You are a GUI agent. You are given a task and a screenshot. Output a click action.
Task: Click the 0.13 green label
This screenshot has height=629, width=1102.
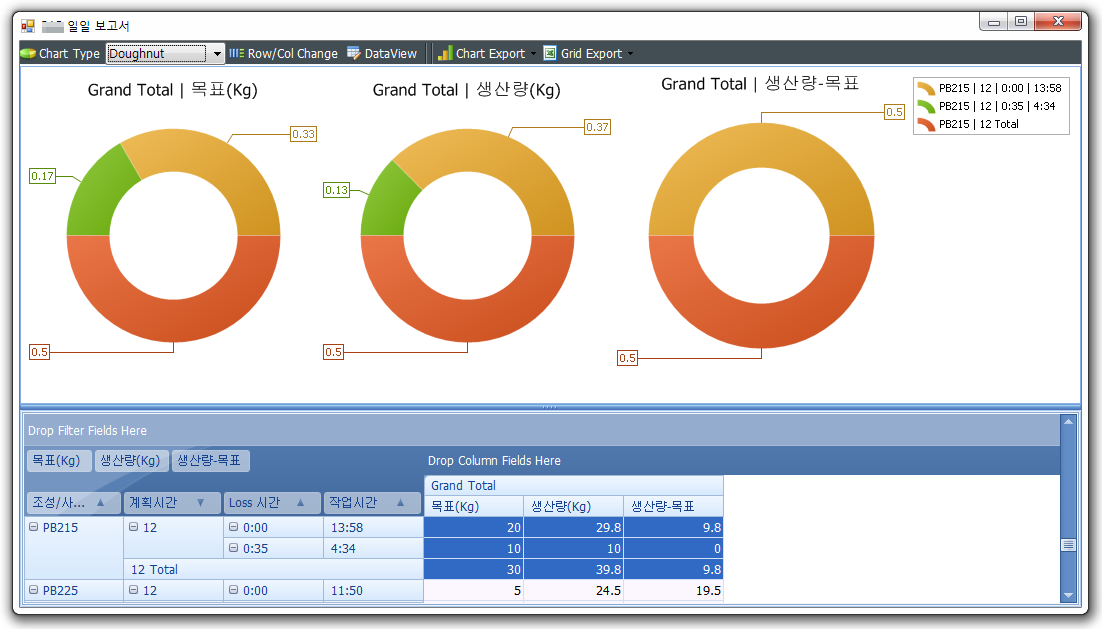tap(337, 190)
